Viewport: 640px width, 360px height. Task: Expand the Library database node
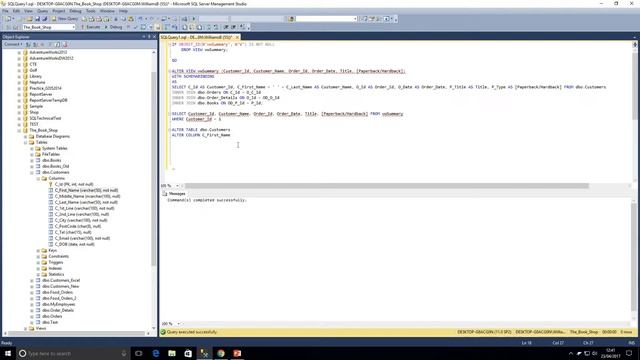pos(19,76)
